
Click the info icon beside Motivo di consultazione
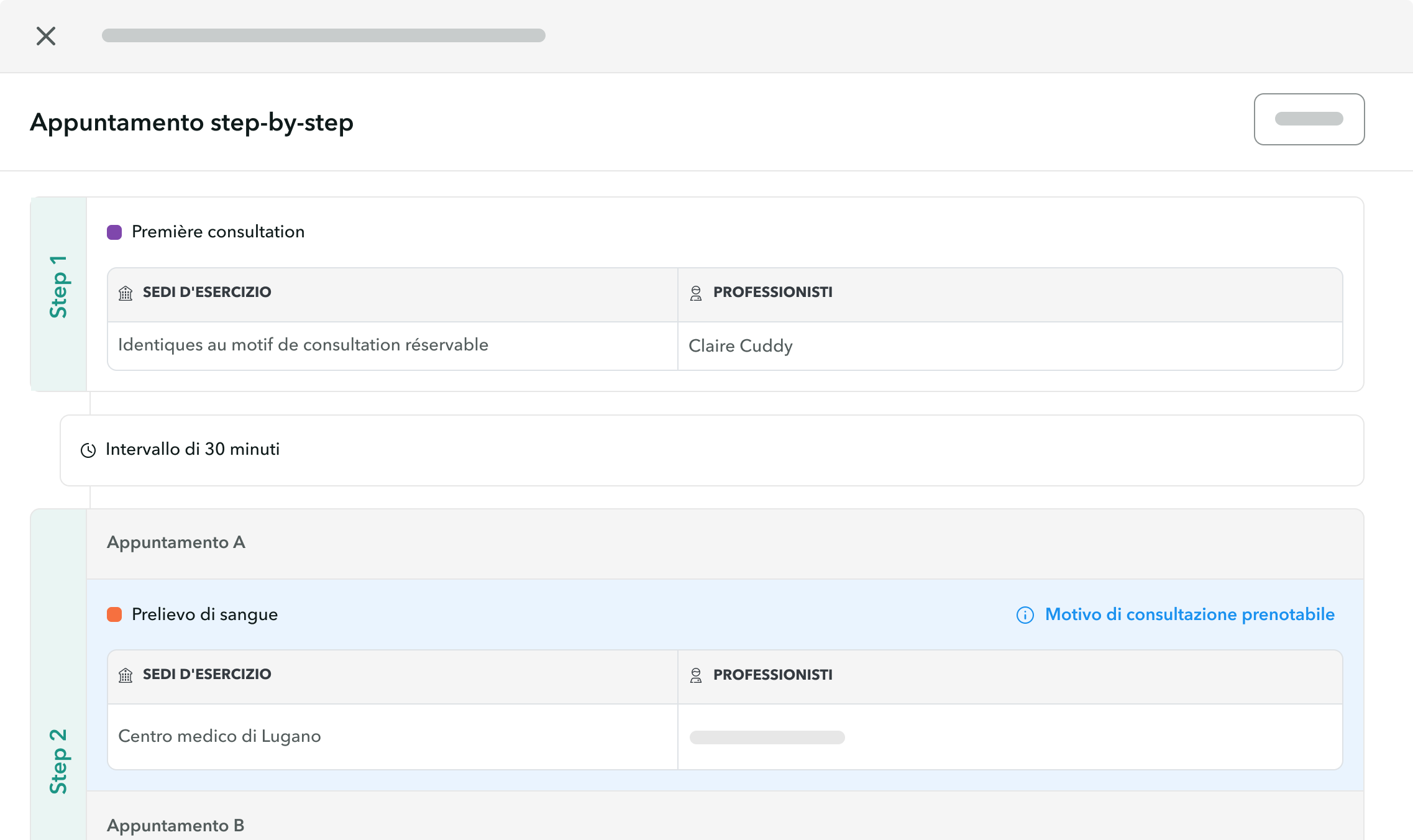coord(1025,615)
